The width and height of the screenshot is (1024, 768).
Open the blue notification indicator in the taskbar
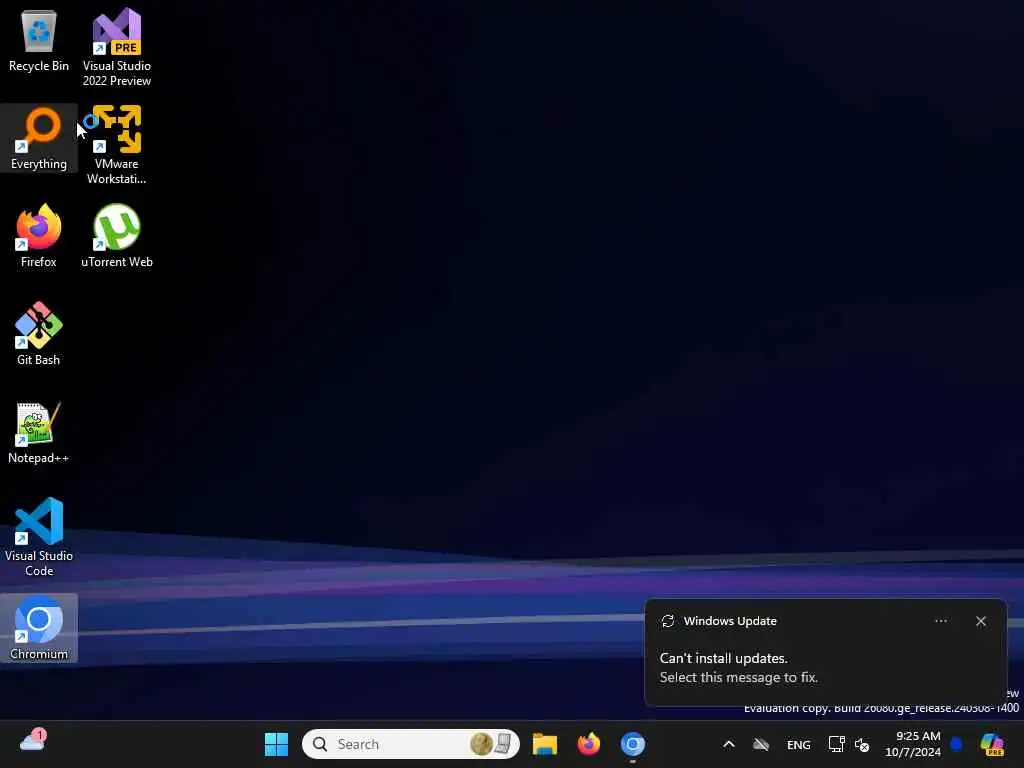(956, 744)
